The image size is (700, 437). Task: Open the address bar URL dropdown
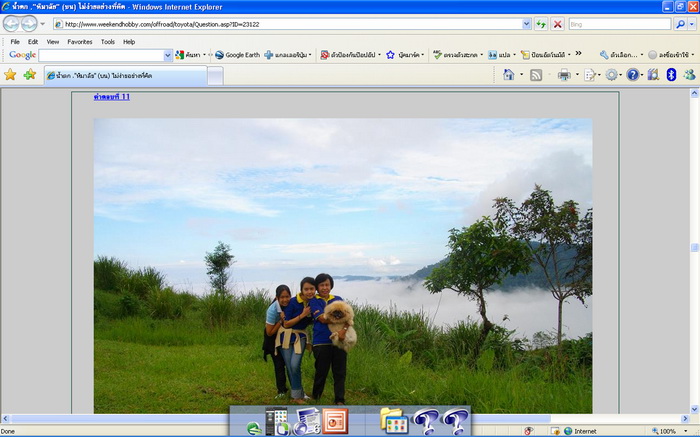(527, 24)
